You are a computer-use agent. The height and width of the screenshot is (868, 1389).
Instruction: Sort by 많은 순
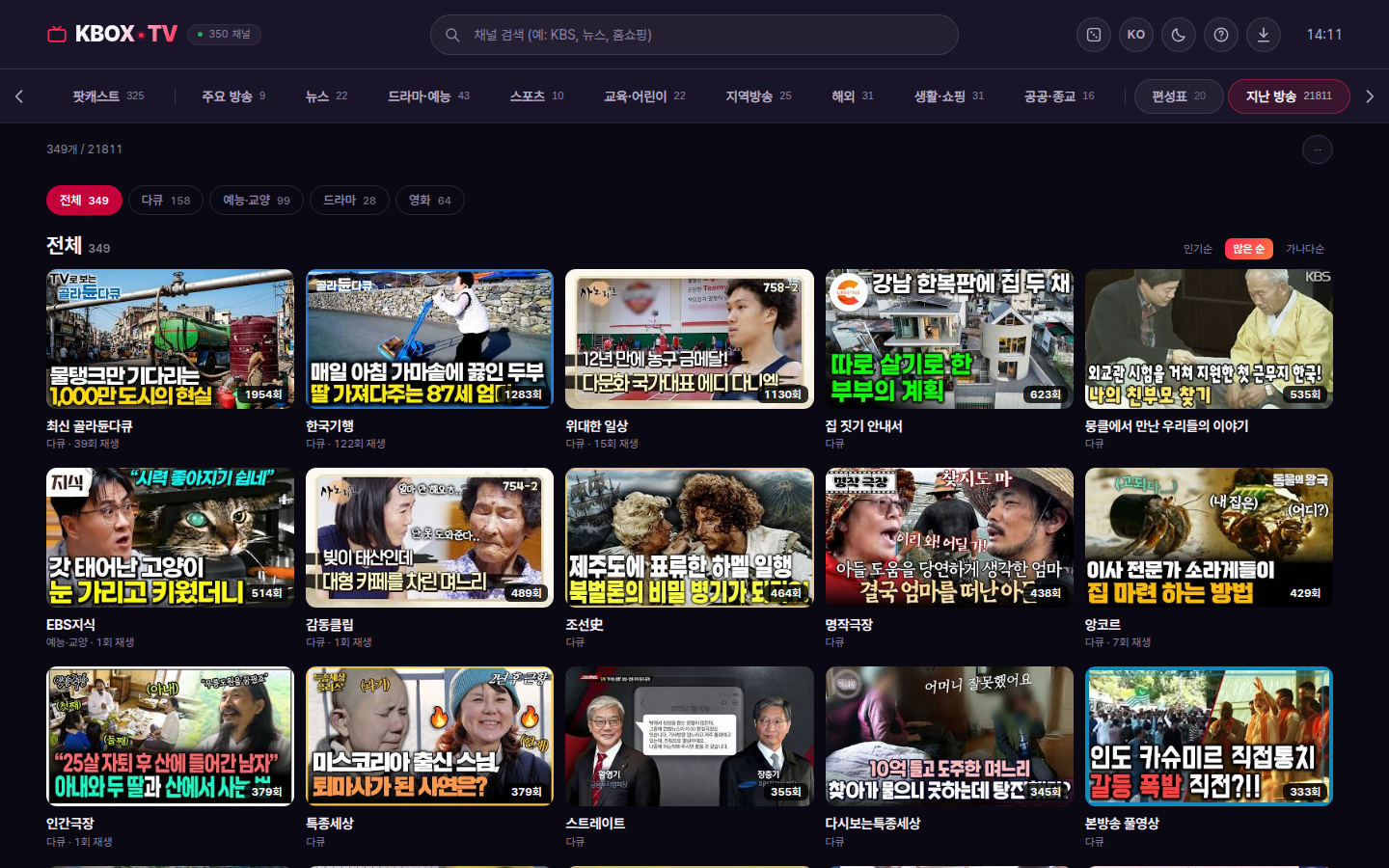tap(1249, 249)
